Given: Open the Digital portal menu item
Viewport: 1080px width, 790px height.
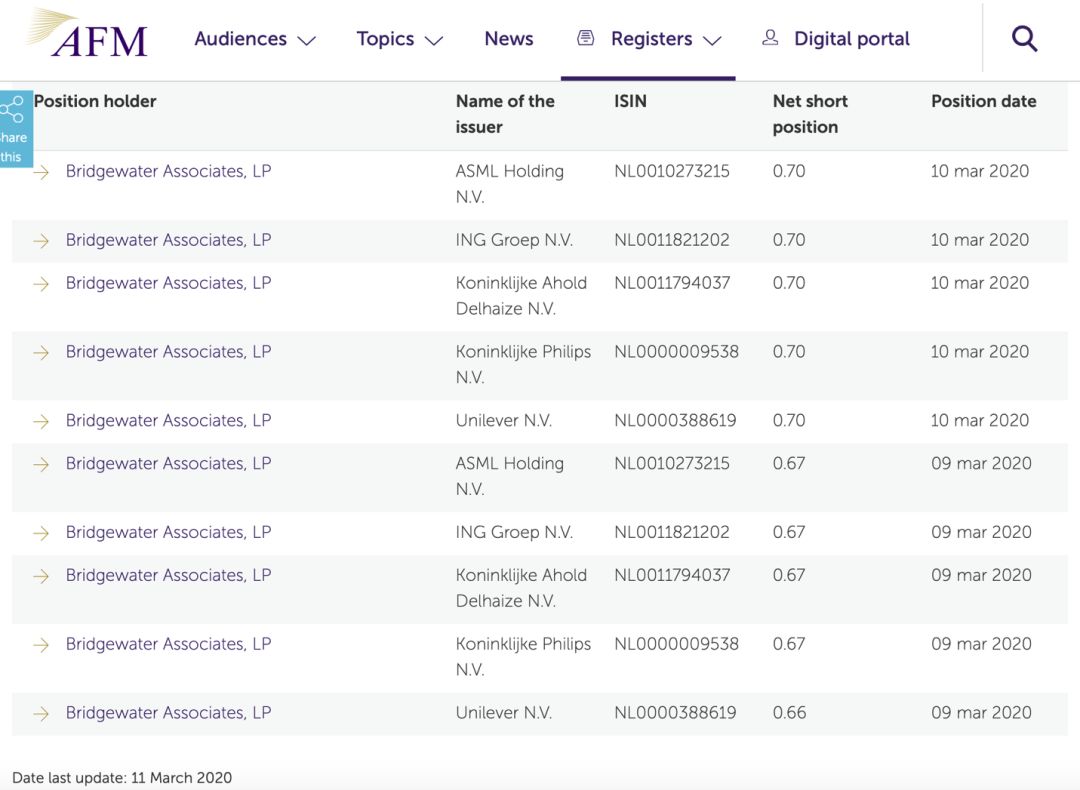Looking at the screenshot, I should coord(851,39).
